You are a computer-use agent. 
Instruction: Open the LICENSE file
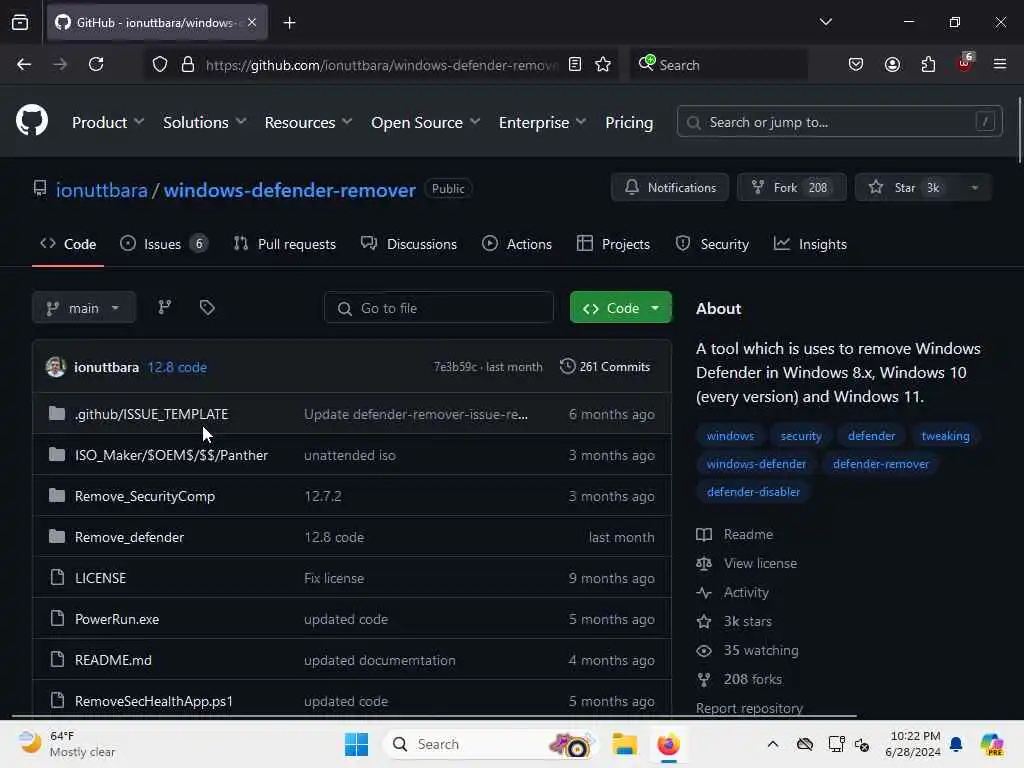click(100, 578)
